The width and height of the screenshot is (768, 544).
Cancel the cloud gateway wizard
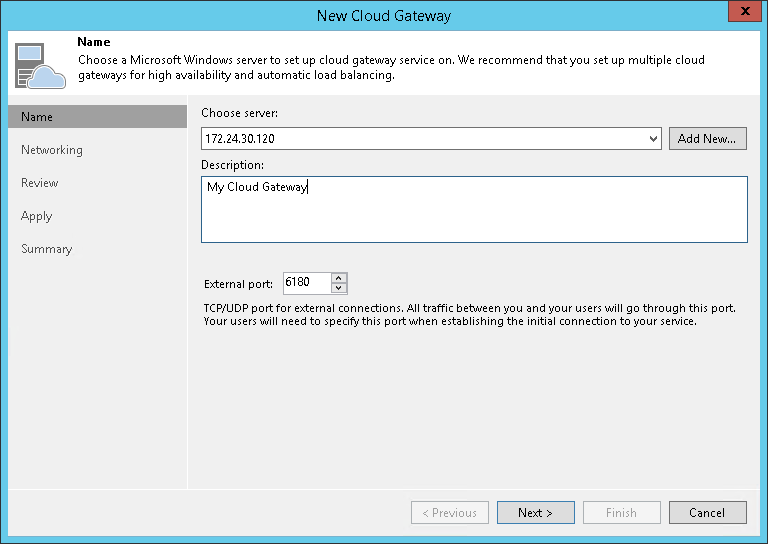707,513
